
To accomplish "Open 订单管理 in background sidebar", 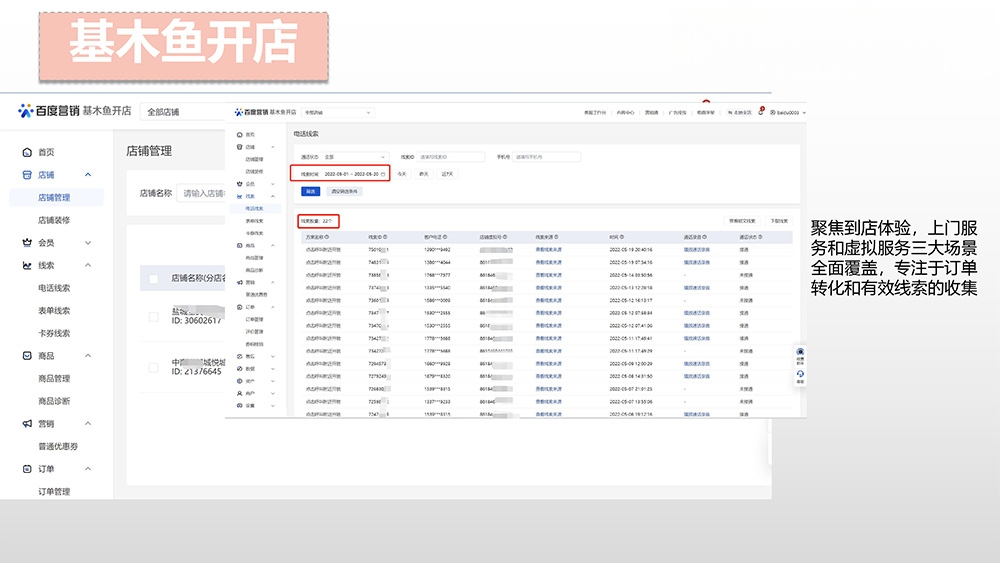I will click(54, 492).
